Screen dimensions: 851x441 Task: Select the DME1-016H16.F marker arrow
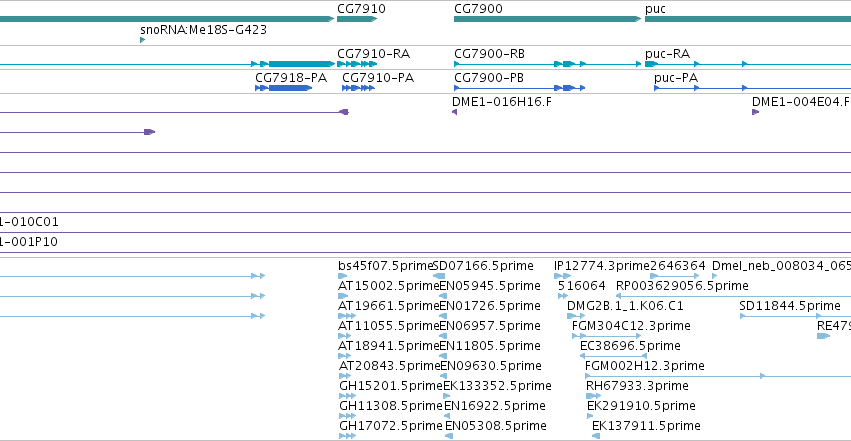coord(454,112)
